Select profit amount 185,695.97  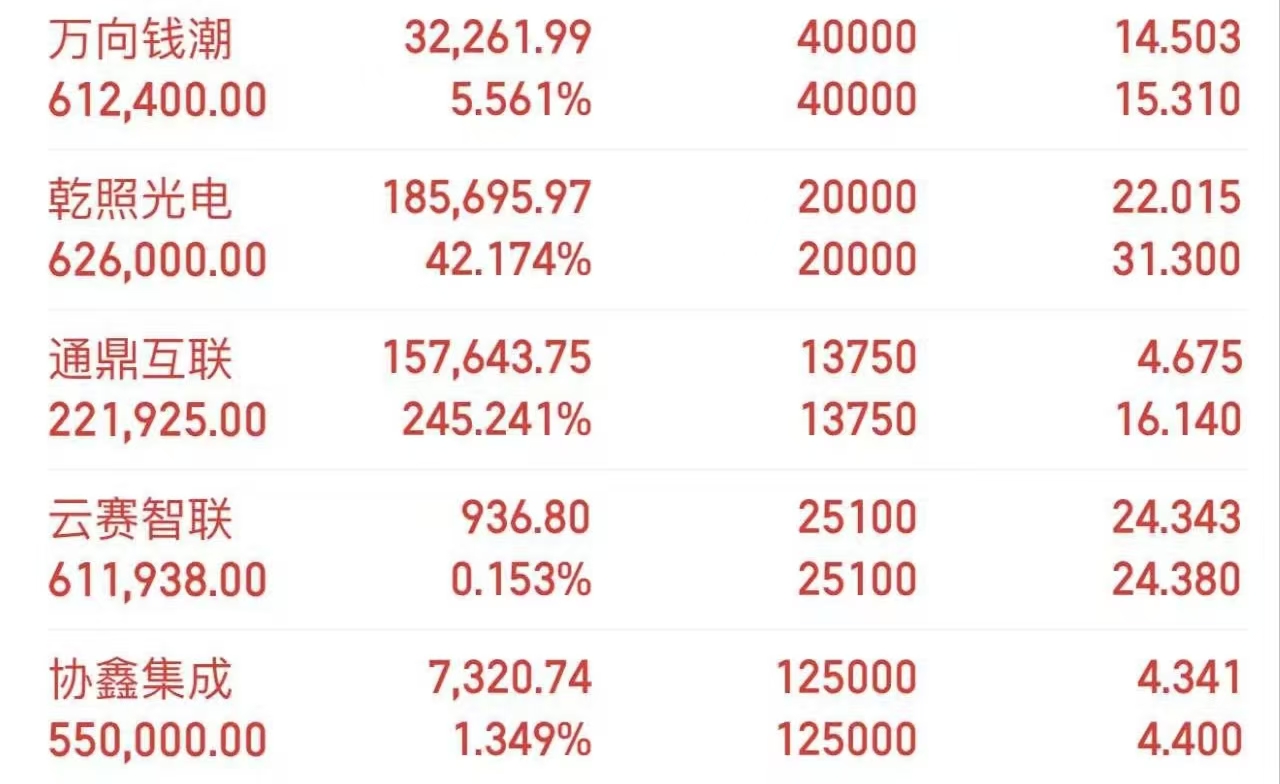[x=487, y=199]
